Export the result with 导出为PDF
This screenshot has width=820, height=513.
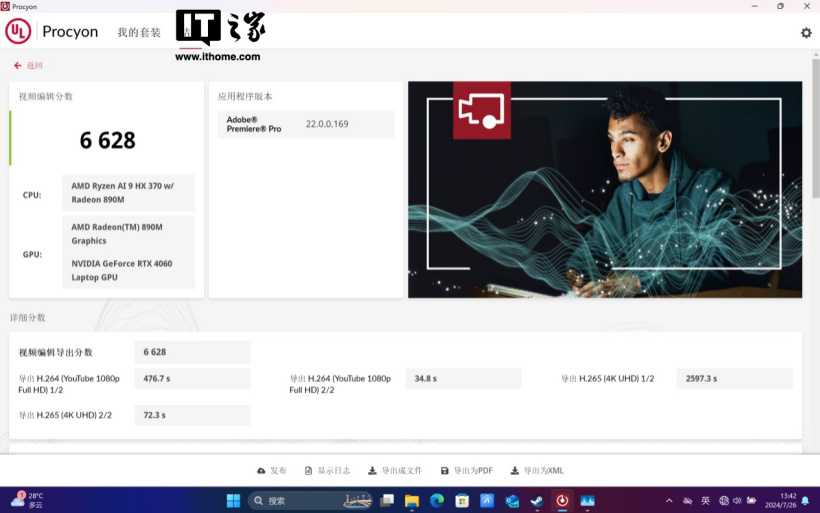tap(466, 471)
